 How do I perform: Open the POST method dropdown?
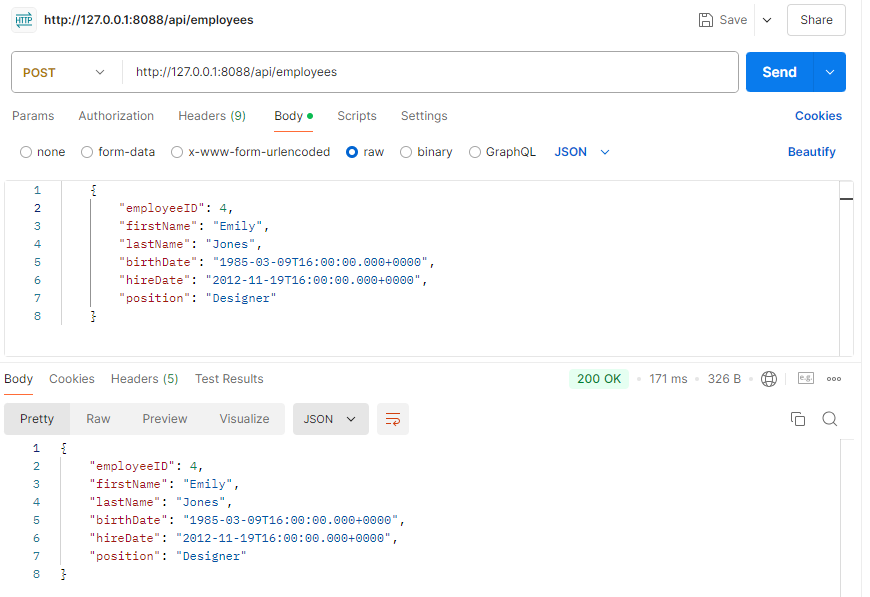[65, 72]
